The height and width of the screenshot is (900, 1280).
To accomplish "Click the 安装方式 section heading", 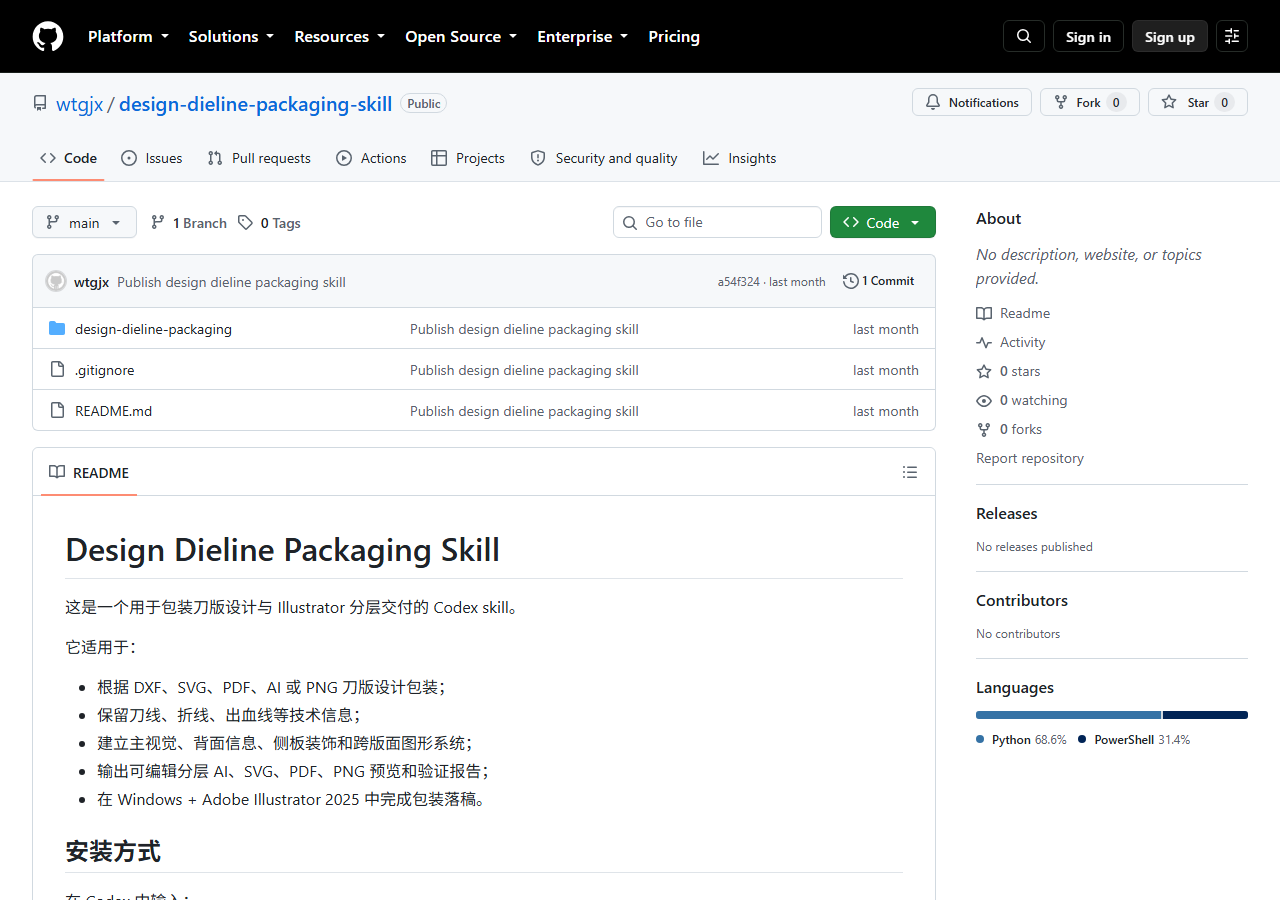I will click(x=113, y=852).
